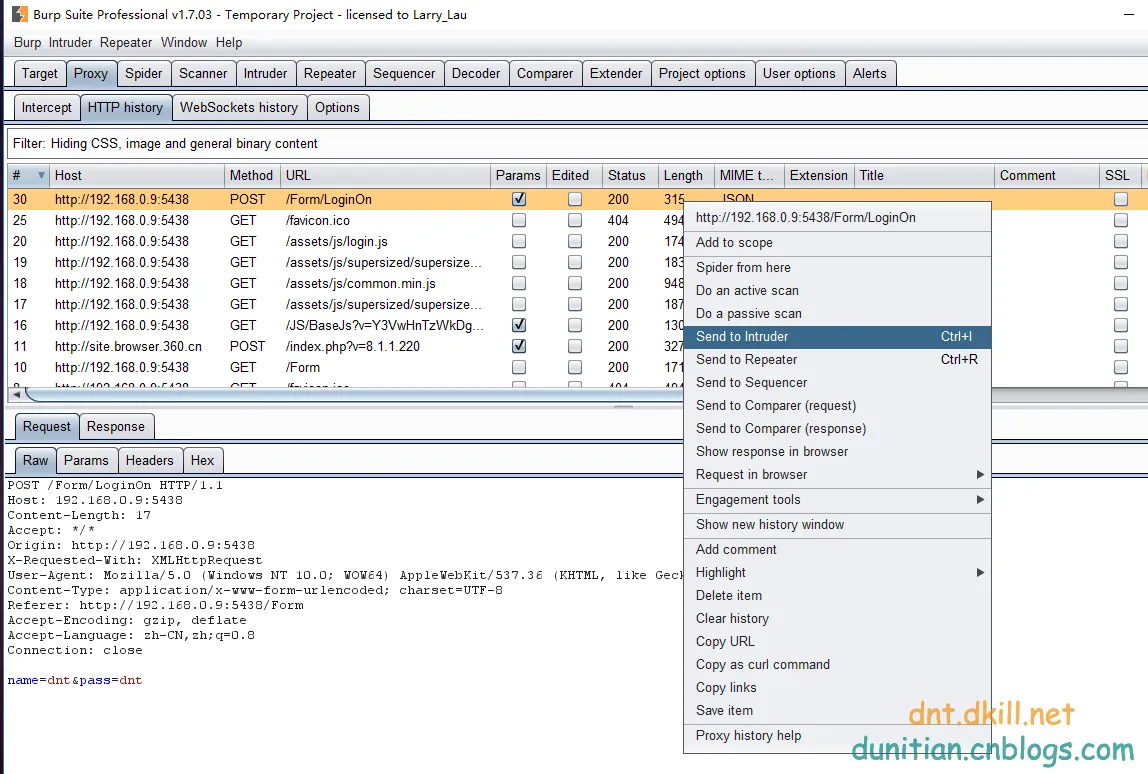Click the left scroll arrow of the history table
Screen dimensions: 1148x774
pyautogui.click(x=15, y=395)
